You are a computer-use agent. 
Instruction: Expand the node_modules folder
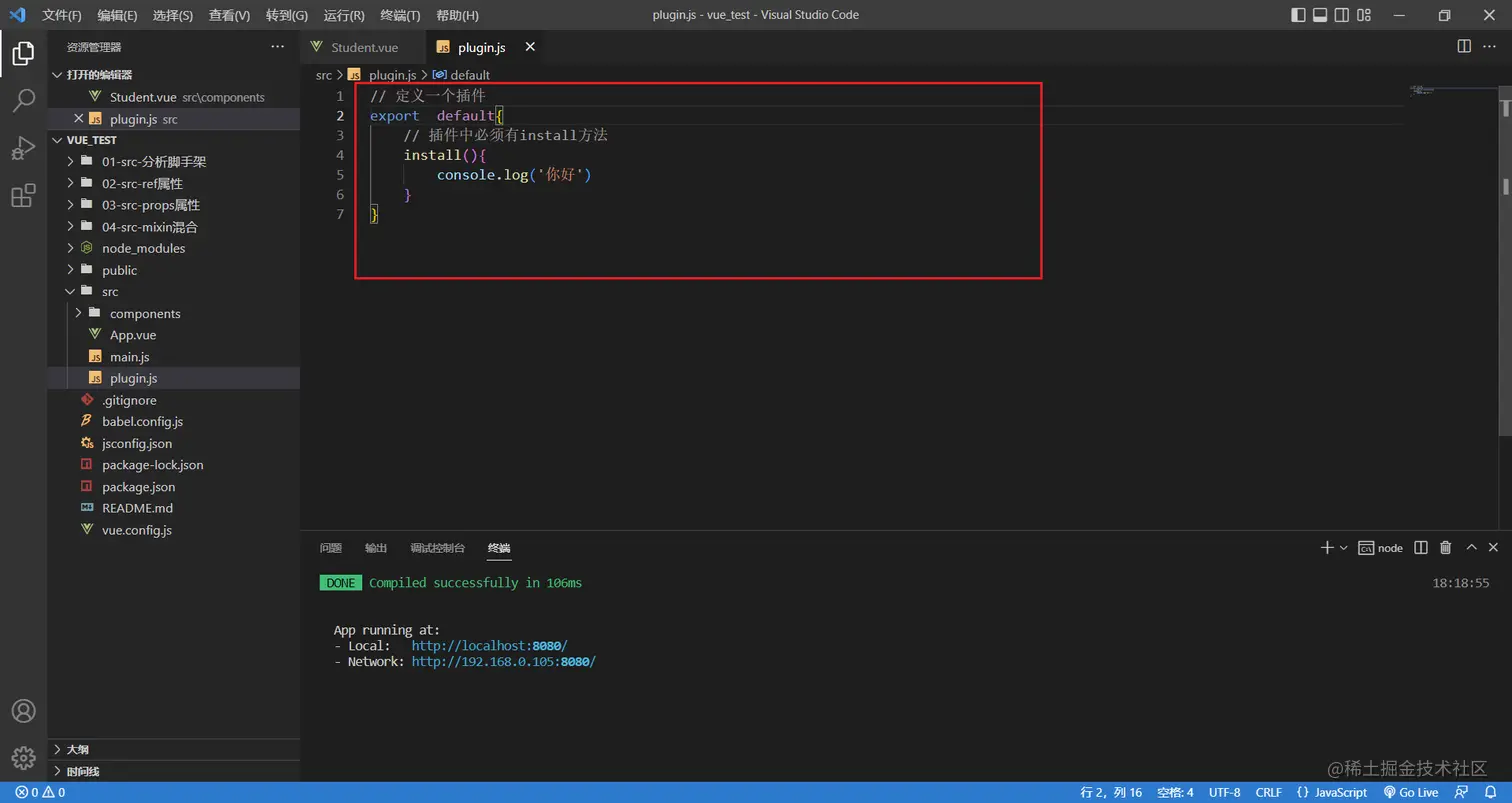(x=174, y=248)
